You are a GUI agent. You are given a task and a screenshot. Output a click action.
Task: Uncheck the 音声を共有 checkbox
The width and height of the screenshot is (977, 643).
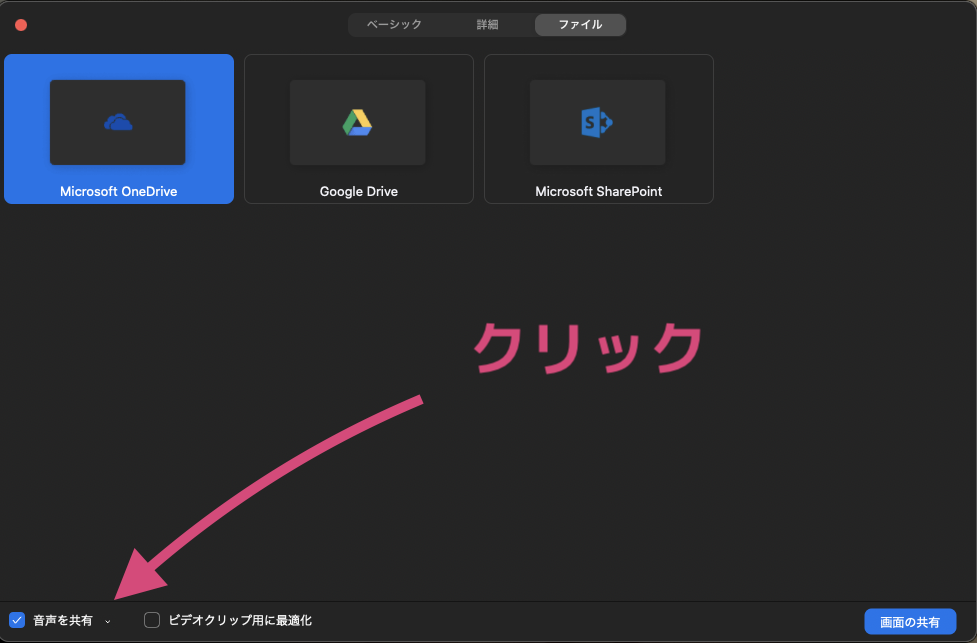tap(17, 620)
